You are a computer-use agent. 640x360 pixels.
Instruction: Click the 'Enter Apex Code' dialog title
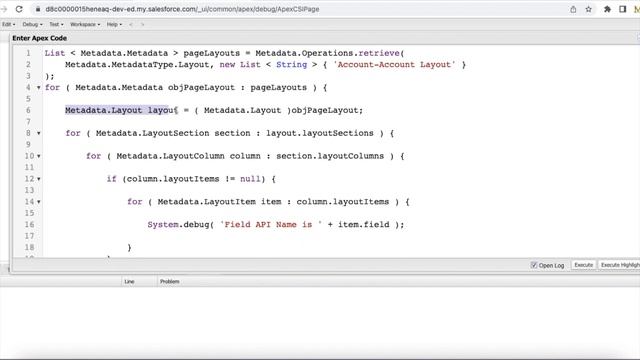coord(40,38)
